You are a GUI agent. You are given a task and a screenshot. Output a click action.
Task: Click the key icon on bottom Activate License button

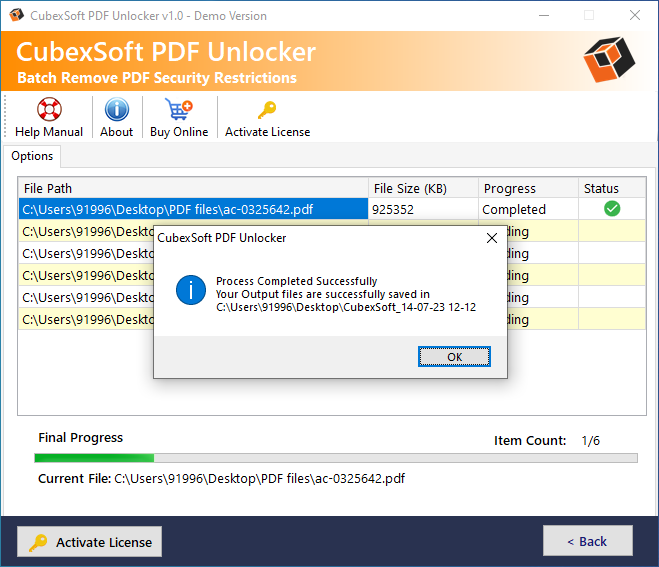coord(38,542)
